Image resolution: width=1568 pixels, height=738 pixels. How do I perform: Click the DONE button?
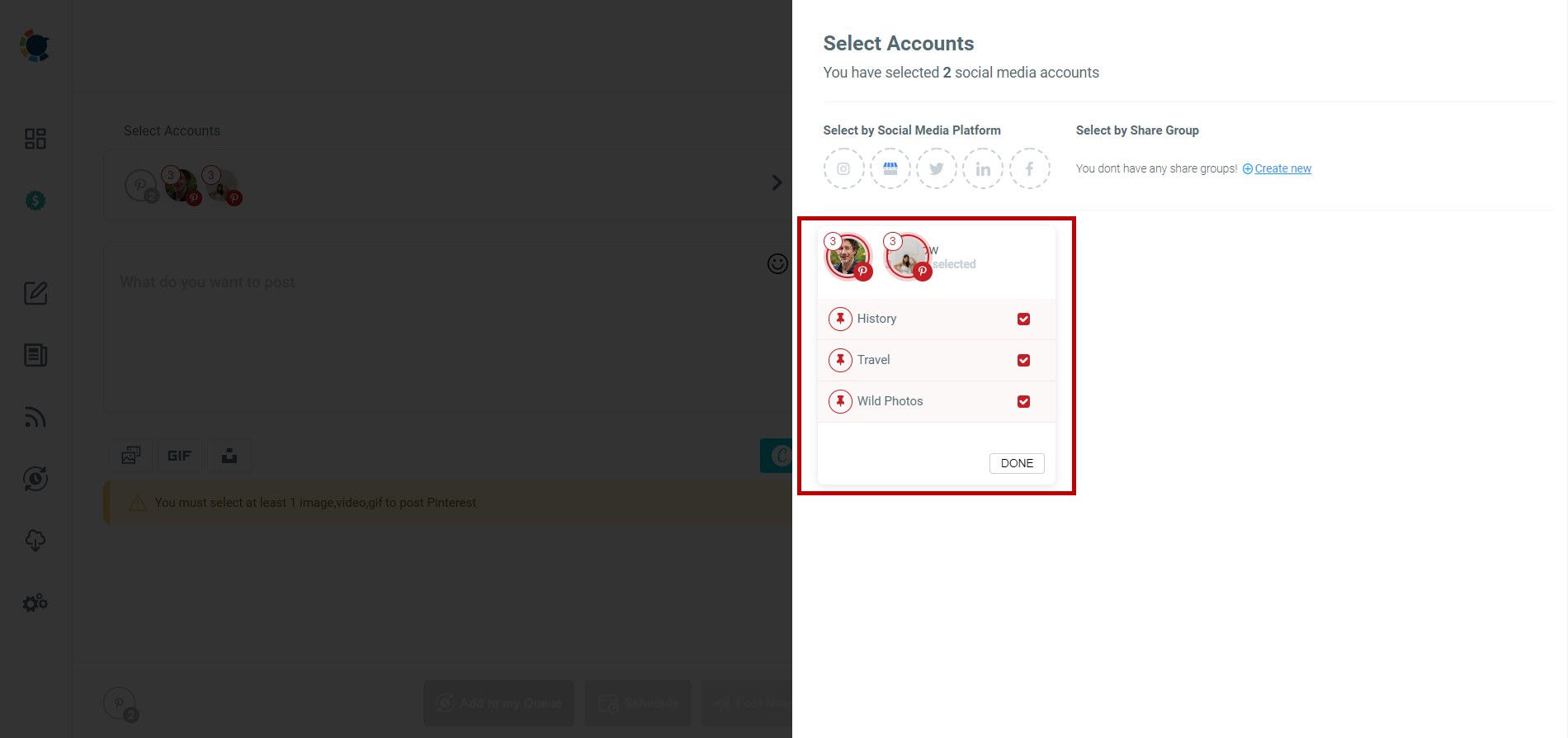[1017, 463]
